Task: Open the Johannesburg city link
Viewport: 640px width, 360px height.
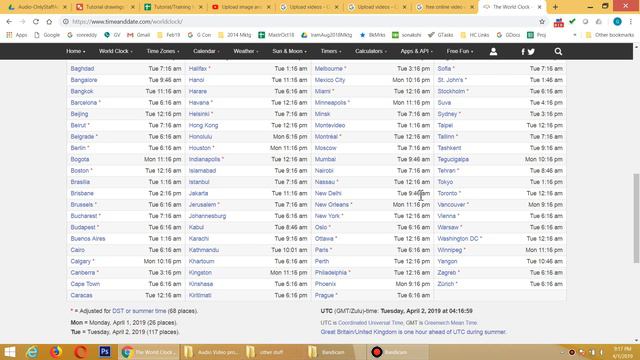Action: tap(207, 216)
